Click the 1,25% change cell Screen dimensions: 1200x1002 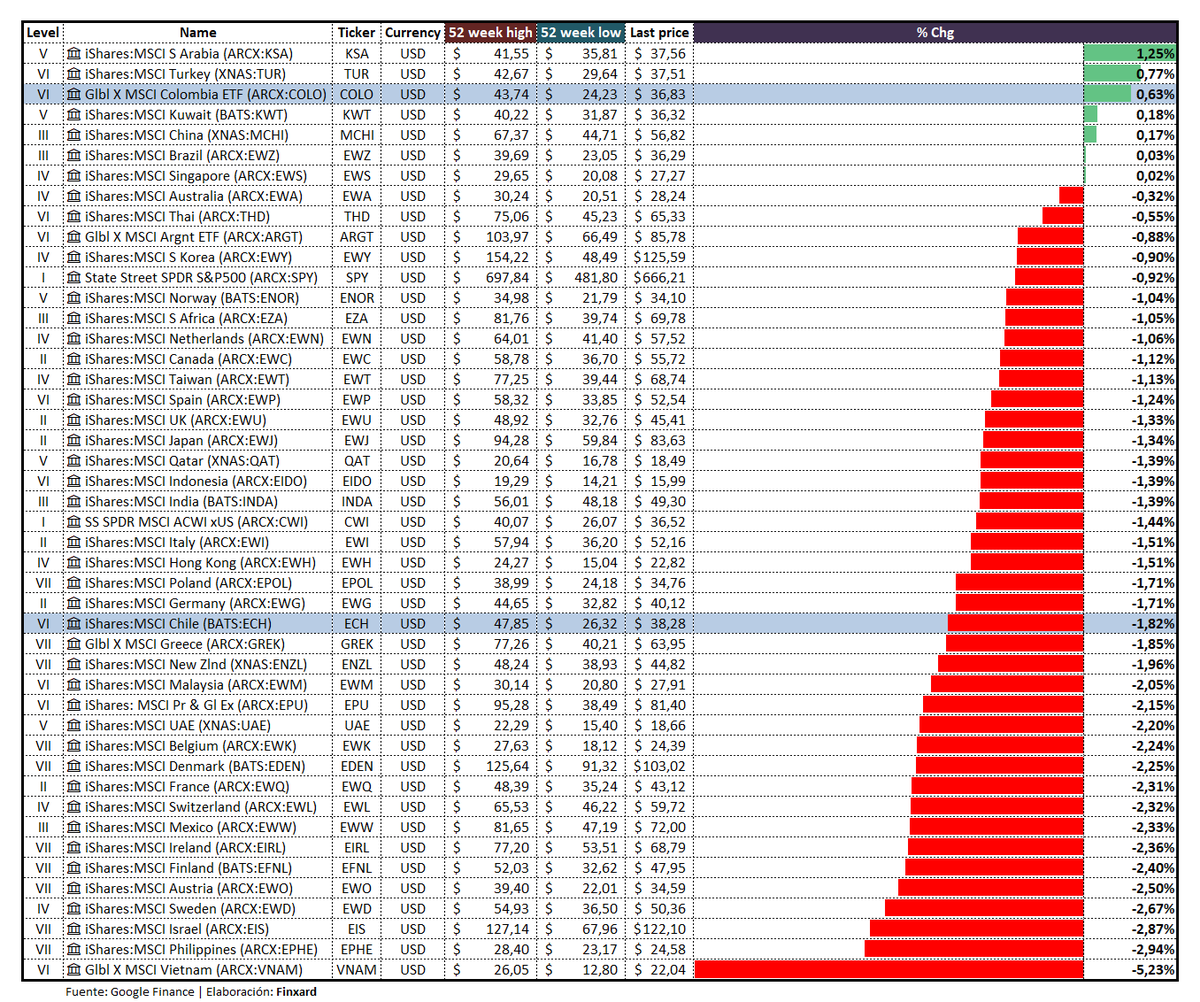point(935,53)
